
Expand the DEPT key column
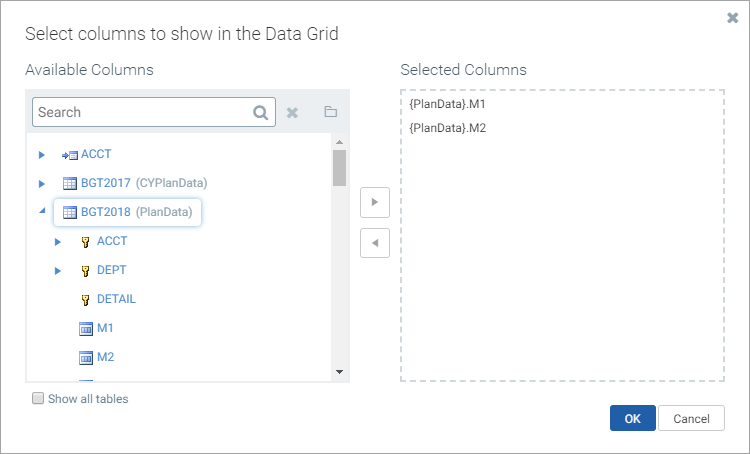[x=57, y=271]
